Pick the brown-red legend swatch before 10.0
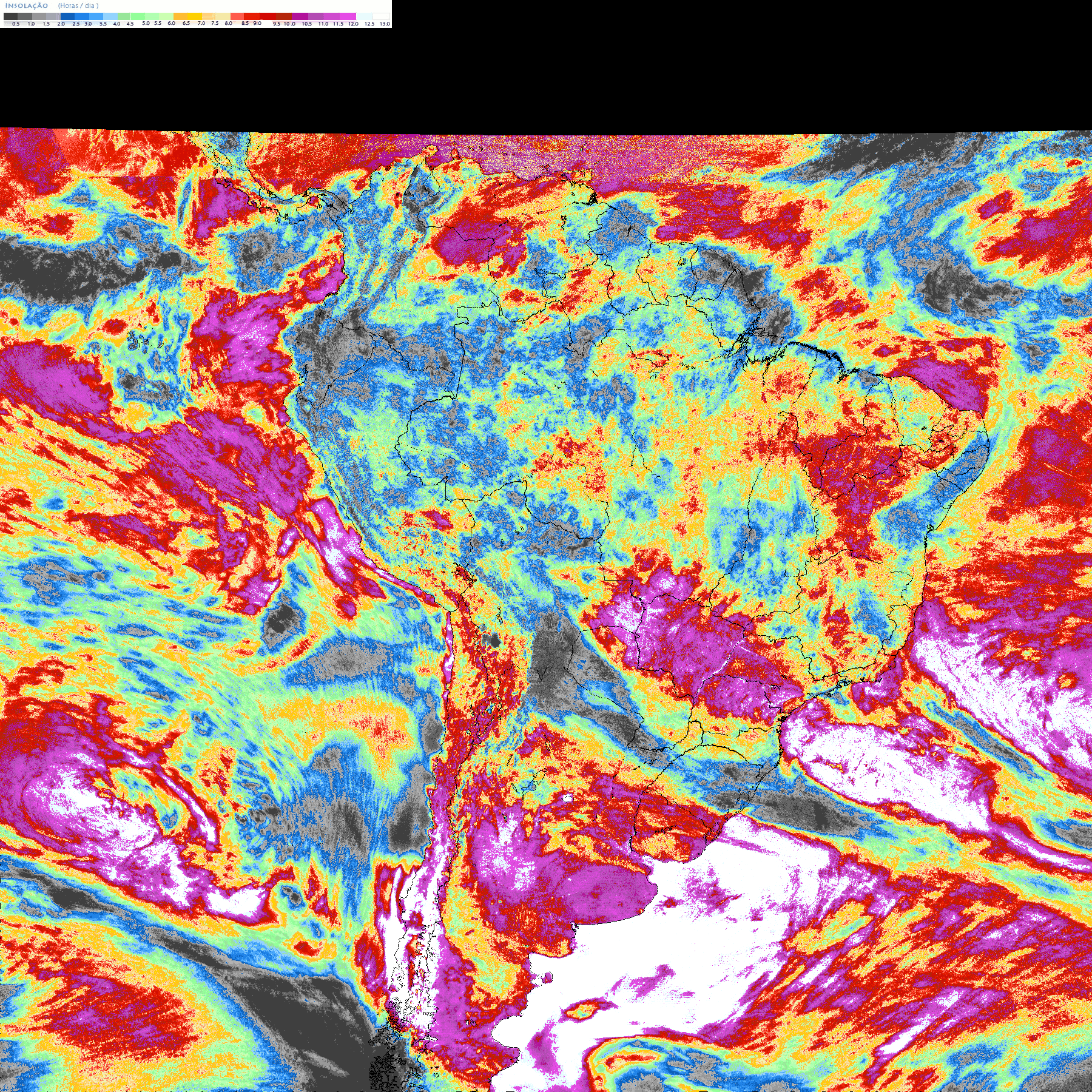The image size is (1092, 1092). [x=284, y=16]
